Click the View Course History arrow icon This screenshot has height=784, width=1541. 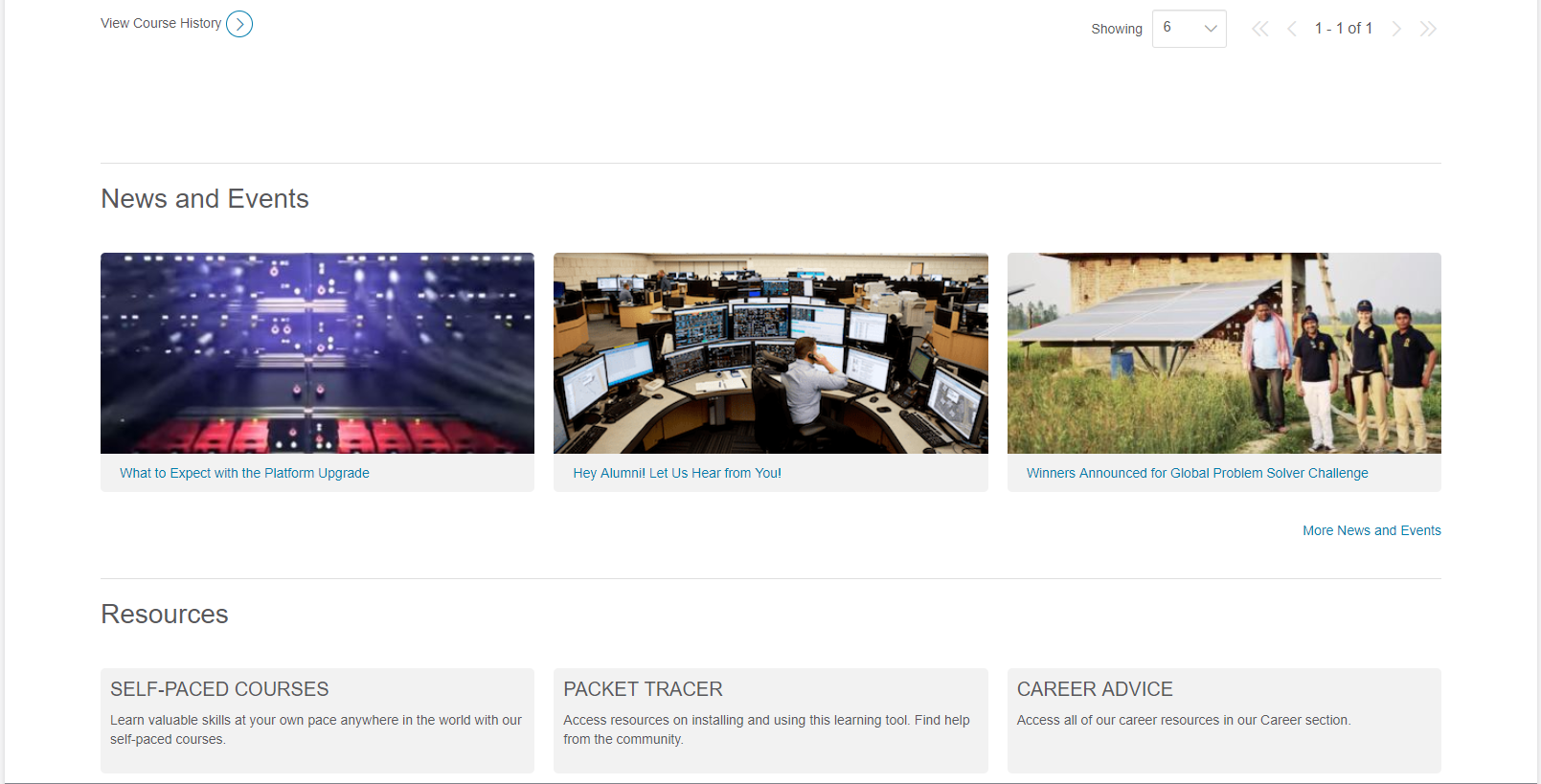(239, 24)
